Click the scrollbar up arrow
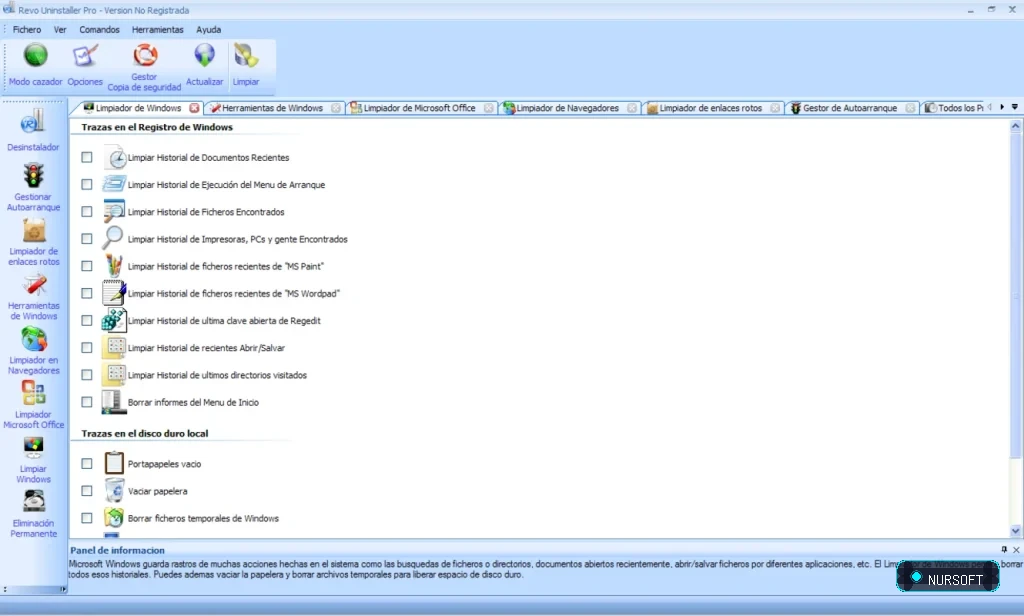1024x616 pixels. (1016, 125)
